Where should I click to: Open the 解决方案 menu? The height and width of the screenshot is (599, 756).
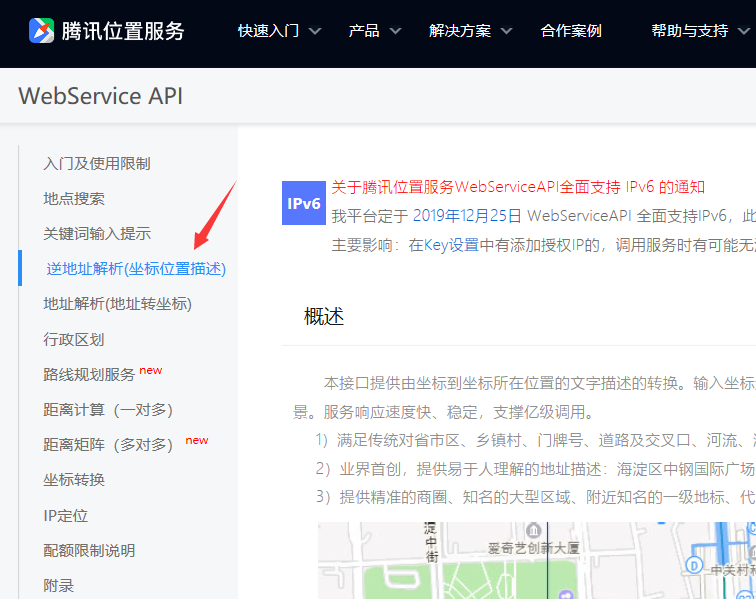pyautogui.click(x=460, y=31)
